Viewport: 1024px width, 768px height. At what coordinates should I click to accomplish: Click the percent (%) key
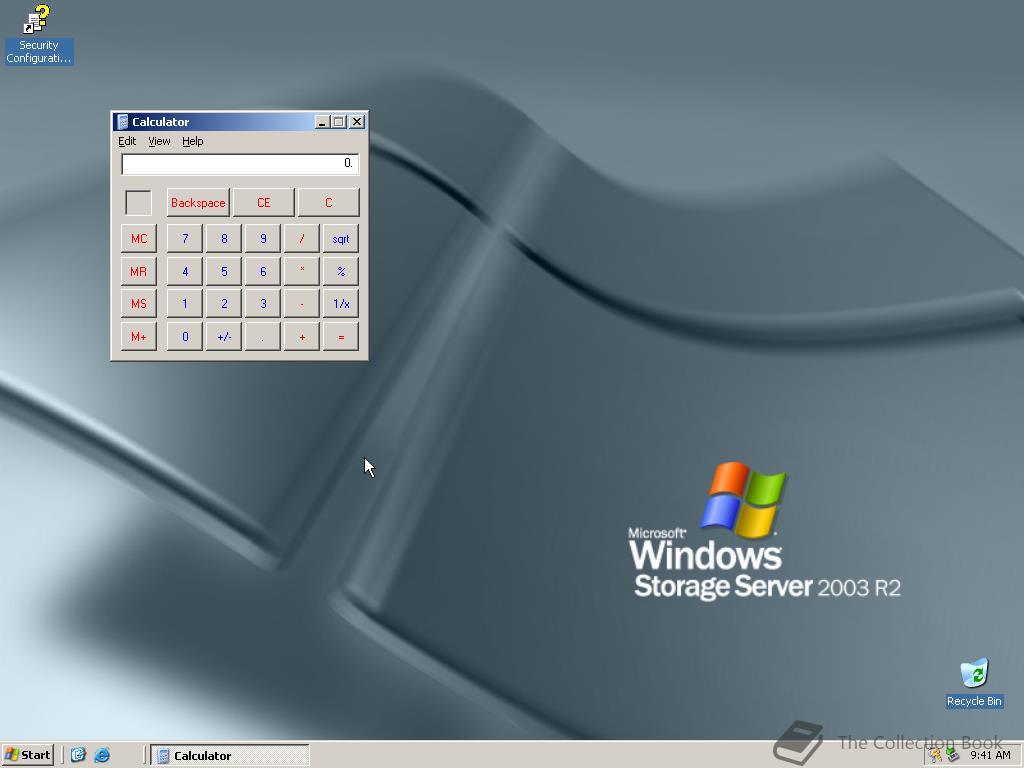coord(341,271)
